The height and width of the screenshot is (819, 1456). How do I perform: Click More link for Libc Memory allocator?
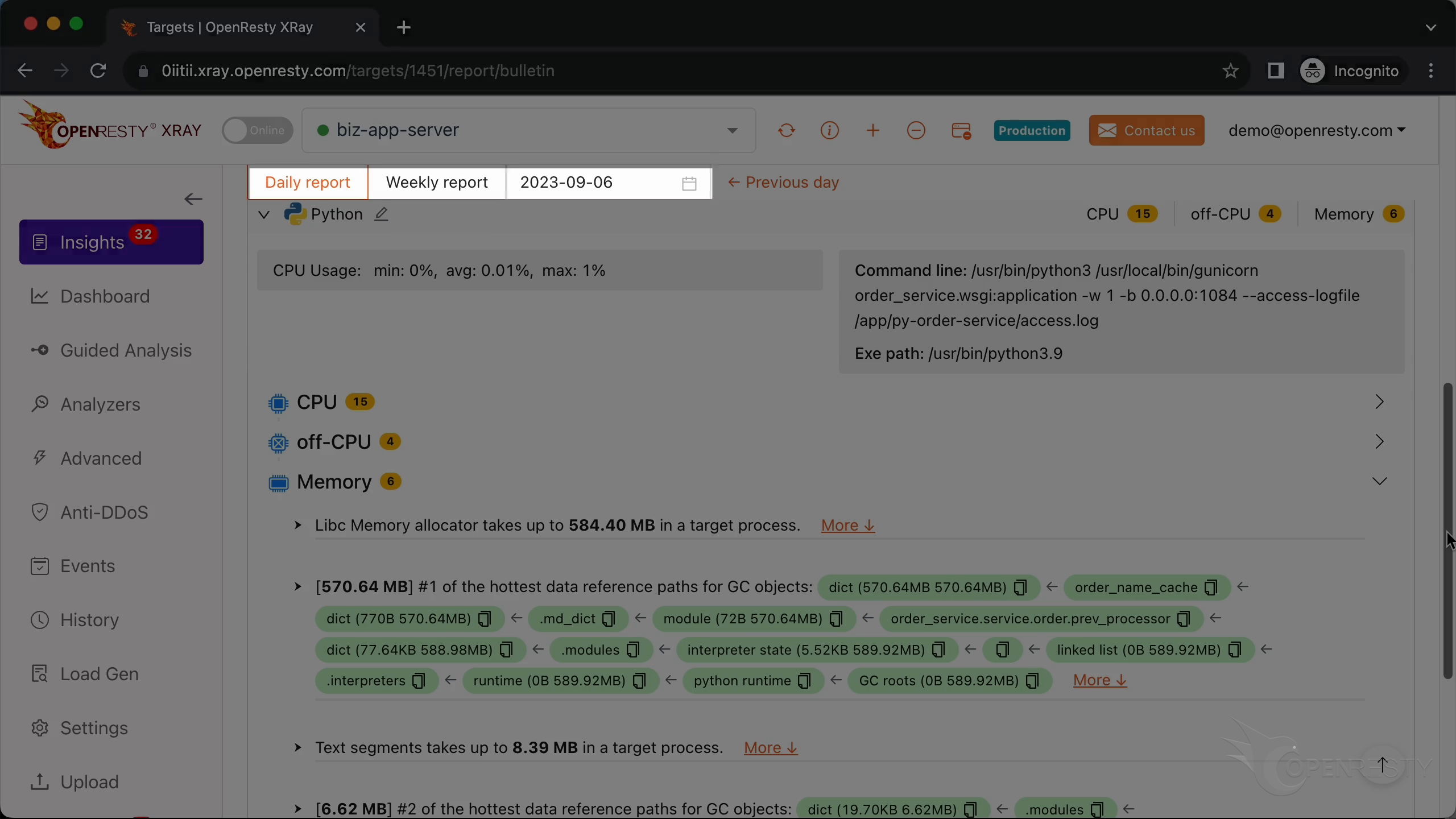pyautogui.click(x=847, y=525)
